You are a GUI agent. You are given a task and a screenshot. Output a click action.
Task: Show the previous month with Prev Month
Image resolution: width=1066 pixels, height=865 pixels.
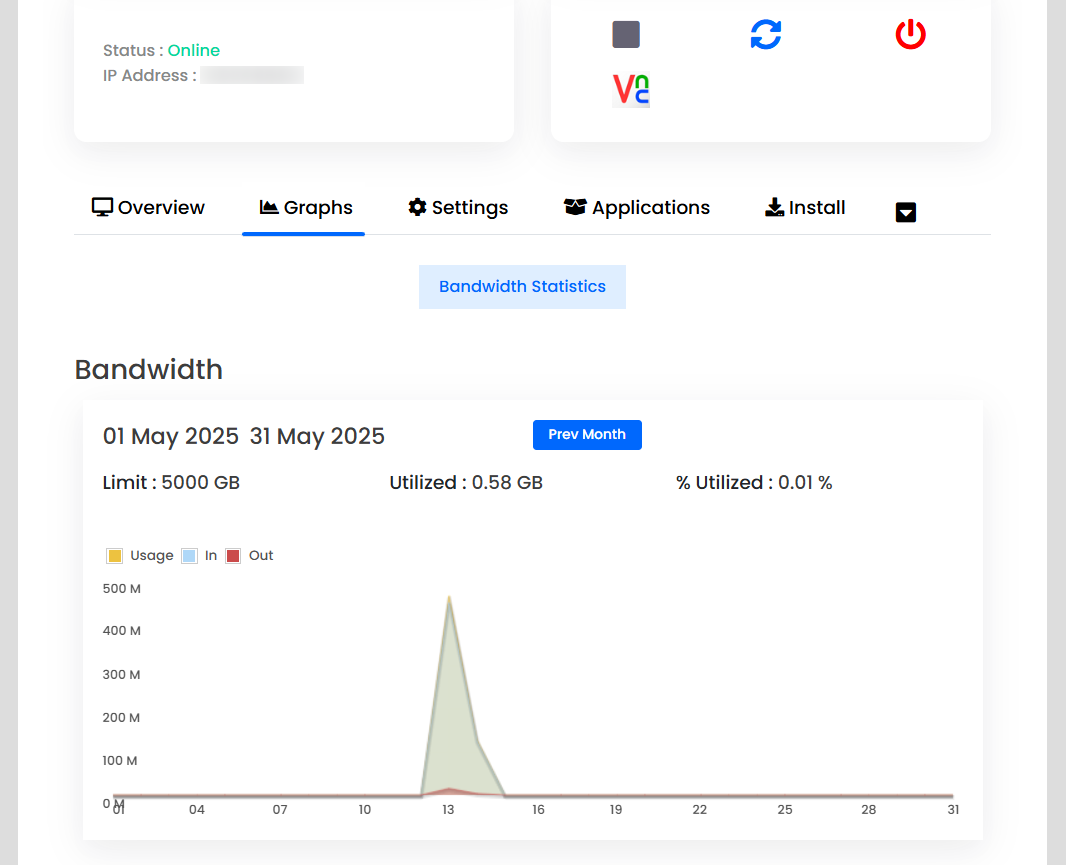pyautogui.click(x=587, y=435)
